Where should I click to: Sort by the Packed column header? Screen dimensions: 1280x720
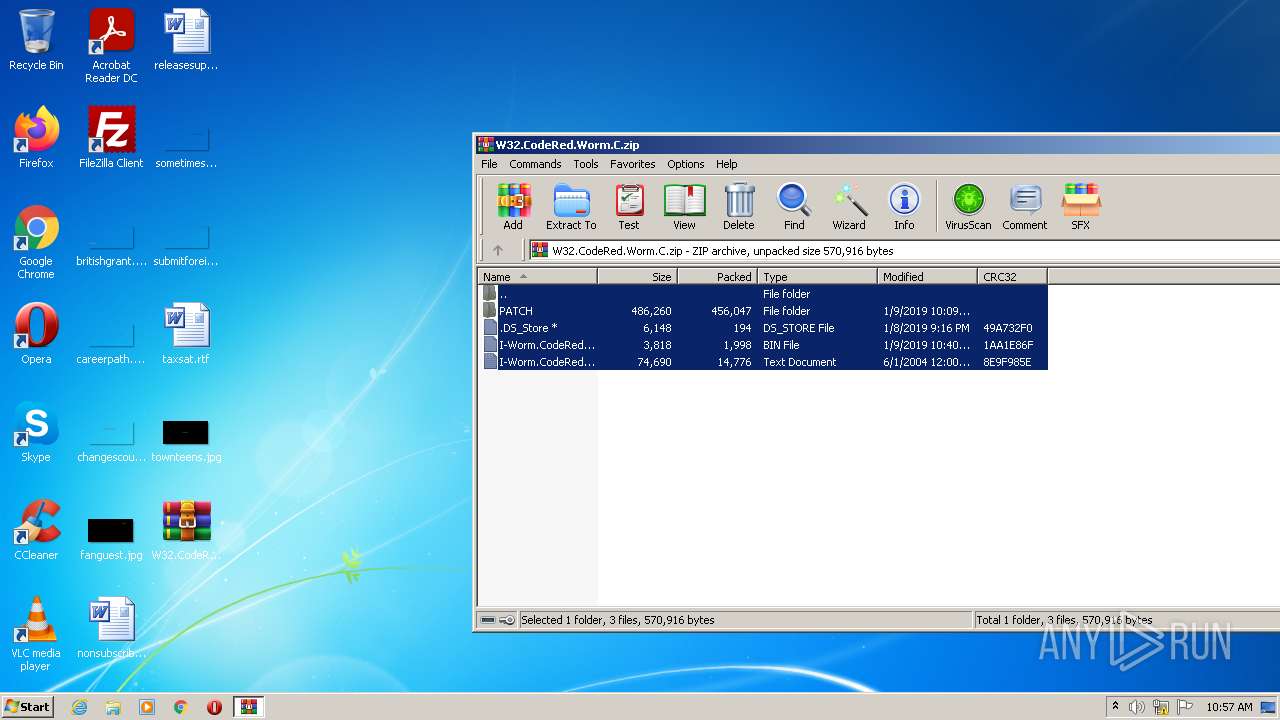718,277
